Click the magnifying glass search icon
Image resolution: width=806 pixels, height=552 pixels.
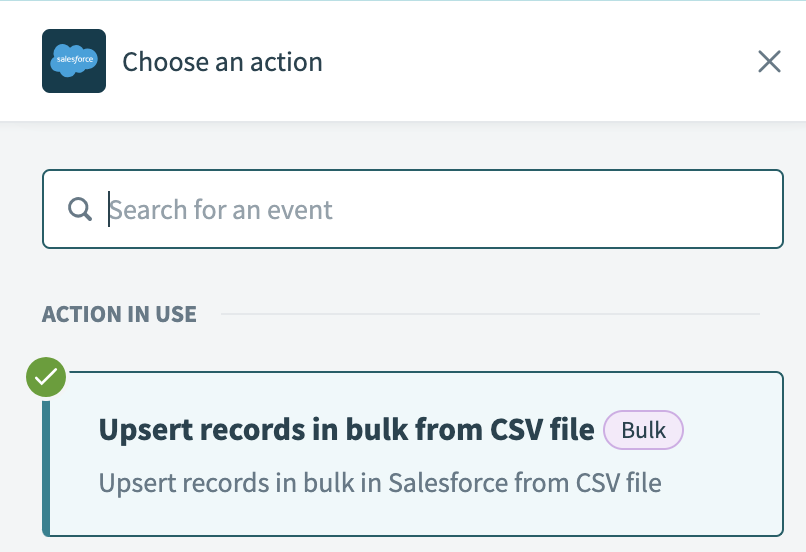click(x=80, y=209)
